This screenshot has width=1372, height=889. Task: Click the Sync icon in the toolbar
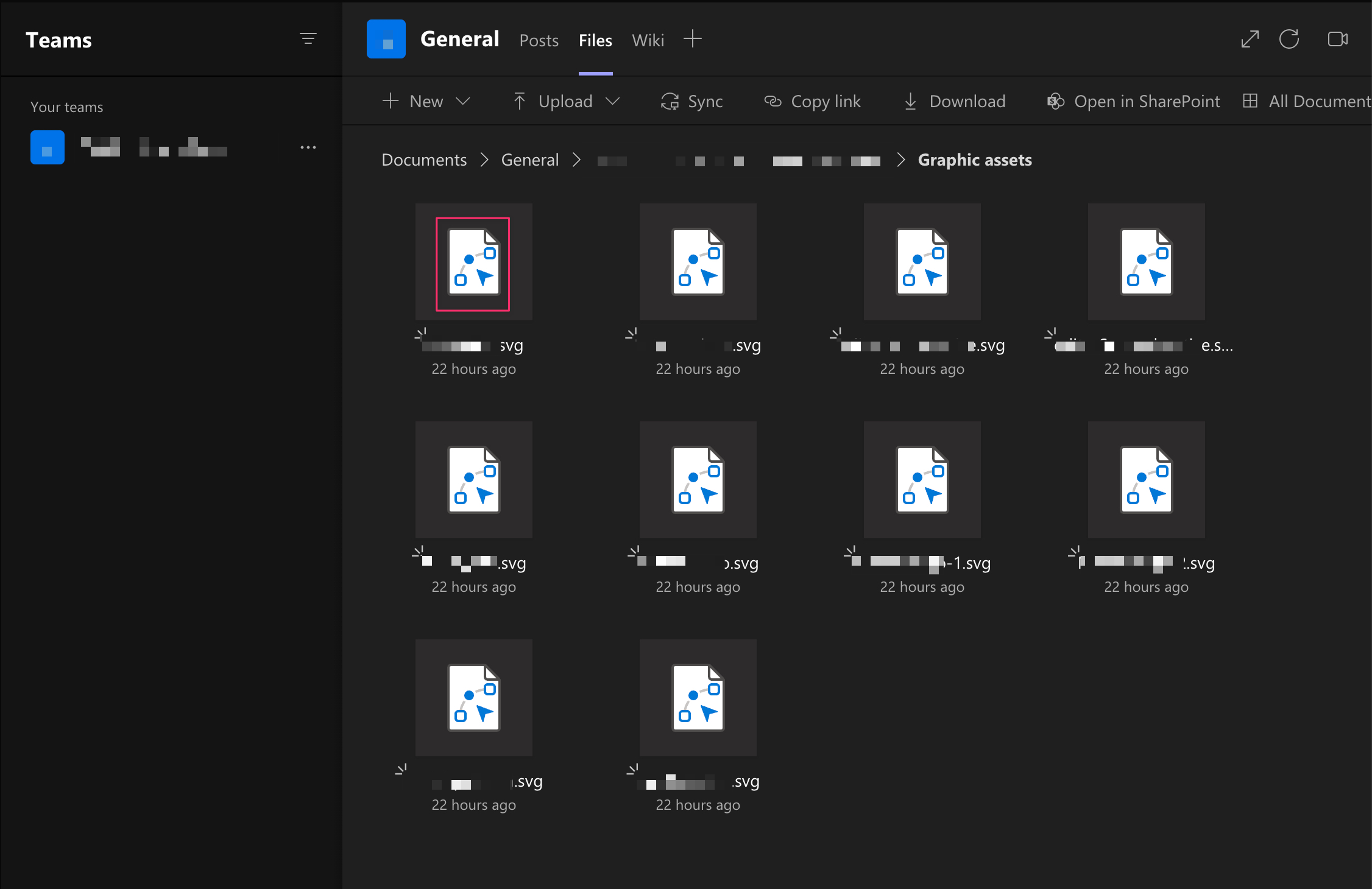point(670,101)
